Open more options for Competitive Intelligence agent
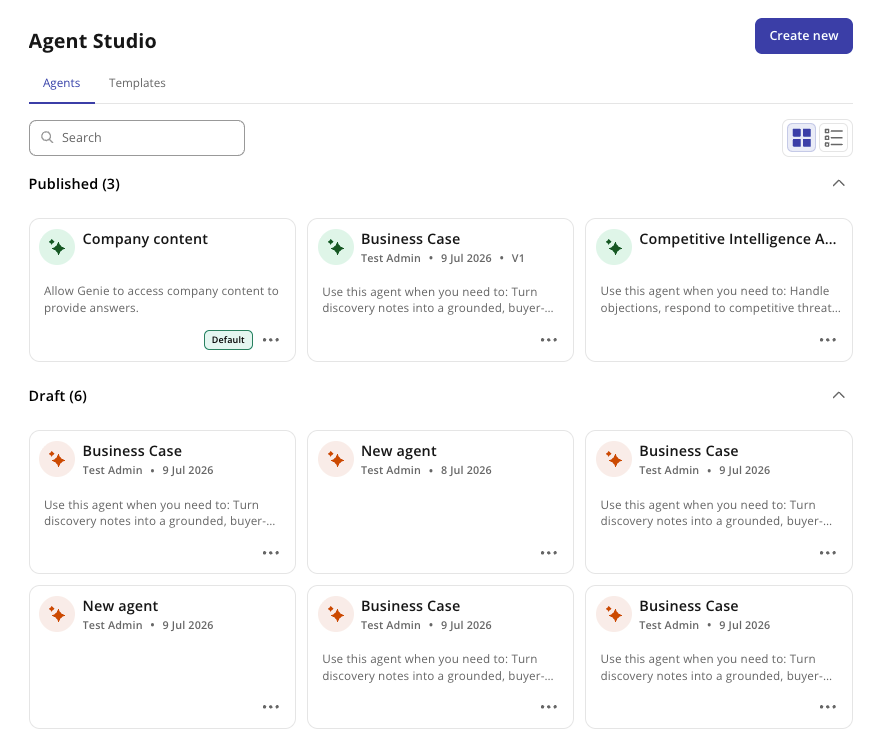Screen dimensions: 891x749 coord(827,340)
